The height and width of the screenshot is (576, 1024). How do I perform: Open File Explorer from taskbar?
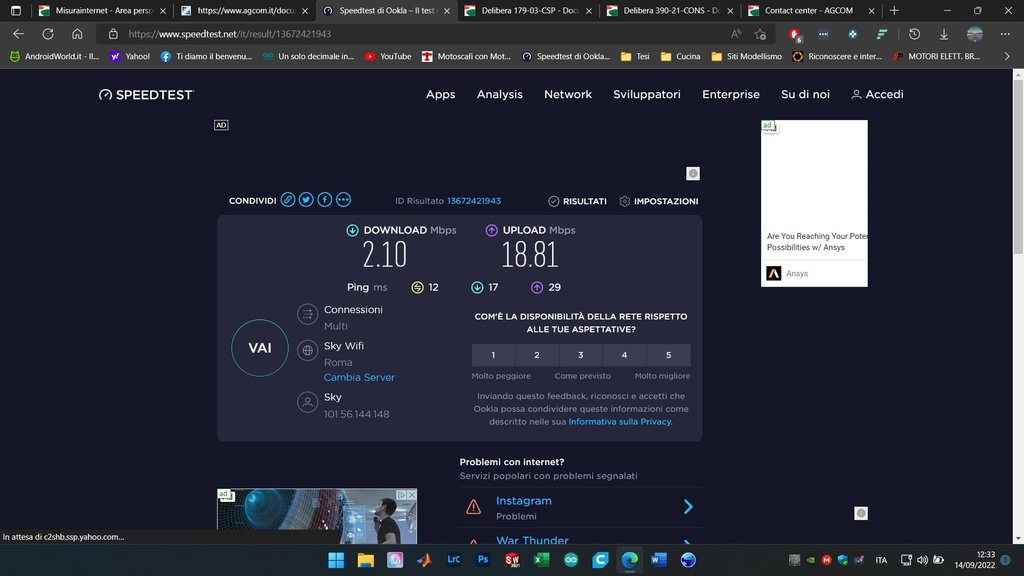[366, 560]
